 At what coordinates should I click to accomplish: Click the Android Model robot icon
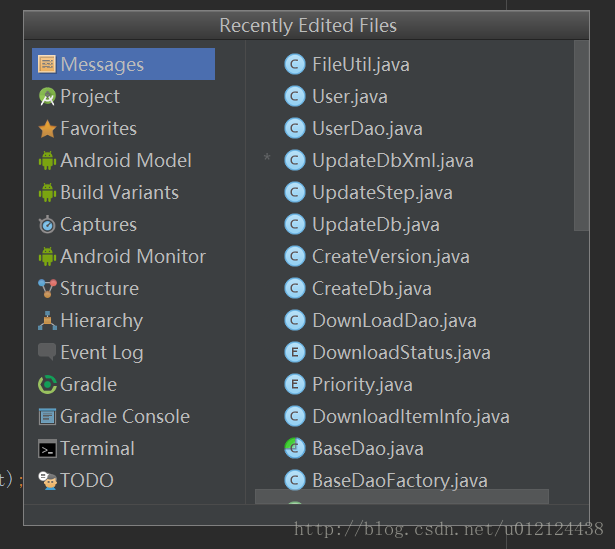click(x=47, y=160)
